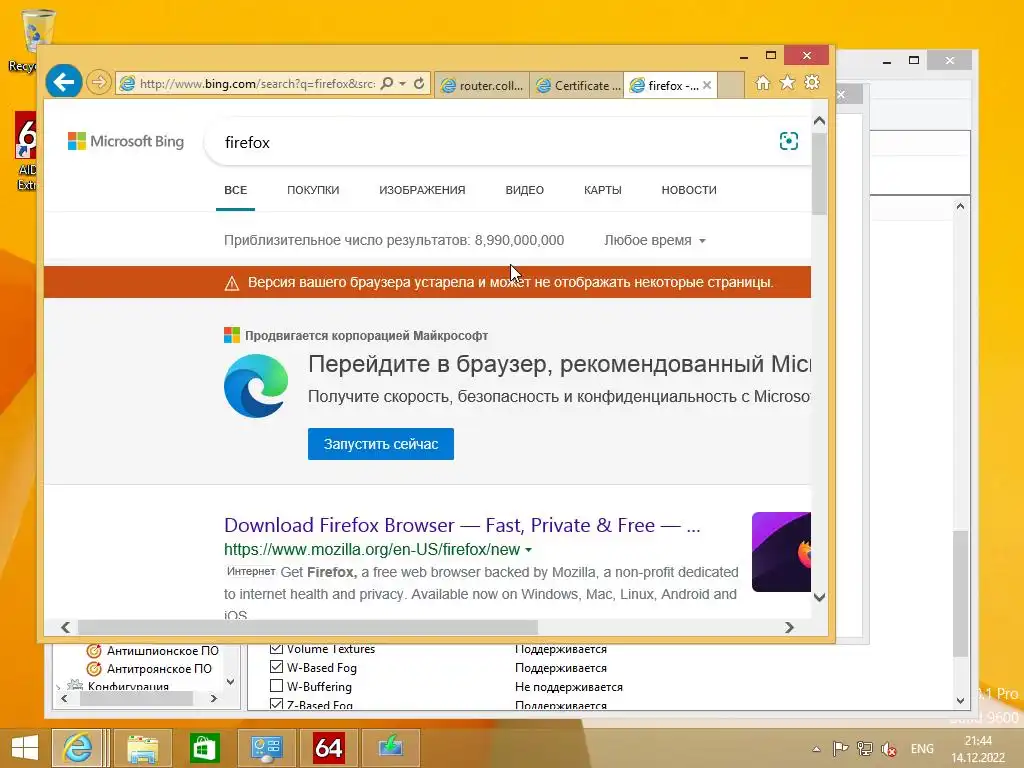Click the Microsoft Bing logo
The width and height of the screenshot is (1024, 768).
pos(126,141)
